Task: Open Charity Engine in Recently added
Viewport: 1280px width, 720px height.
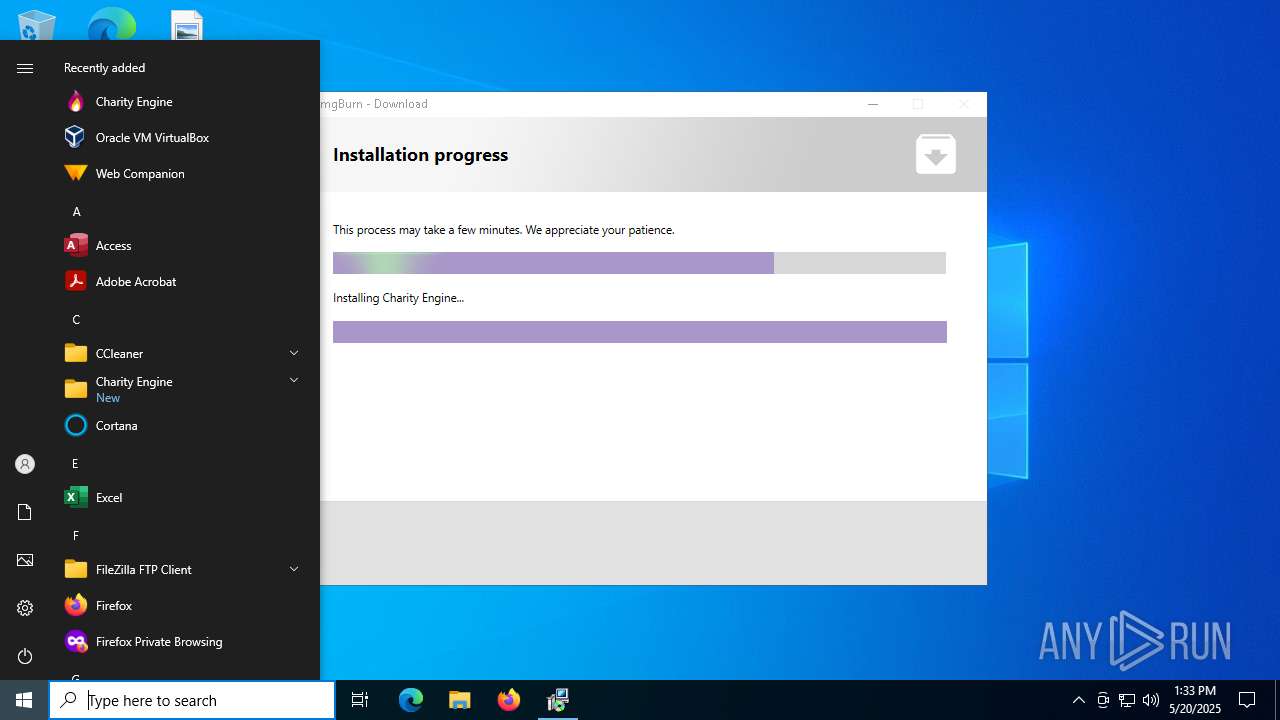Action: pos(182,102)
